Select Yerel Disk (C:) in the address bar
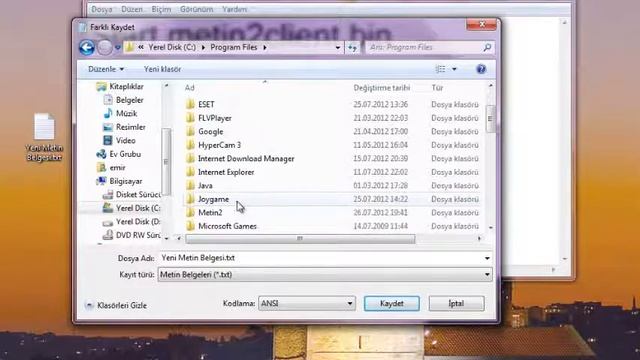 pyautogui.click(x=172, y=47)
